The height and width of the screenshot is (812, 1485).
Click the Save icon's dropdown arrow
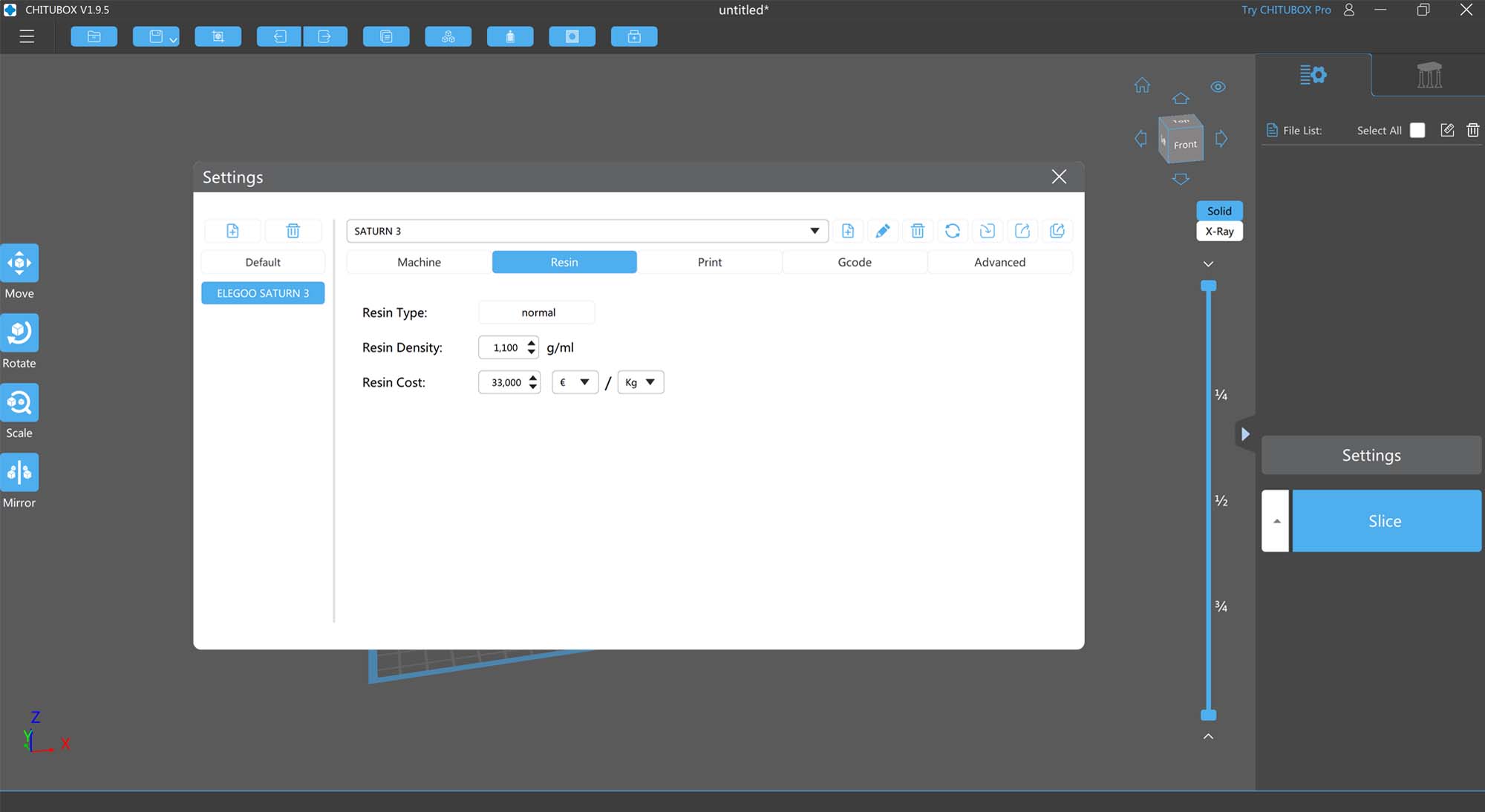point(173,40)
